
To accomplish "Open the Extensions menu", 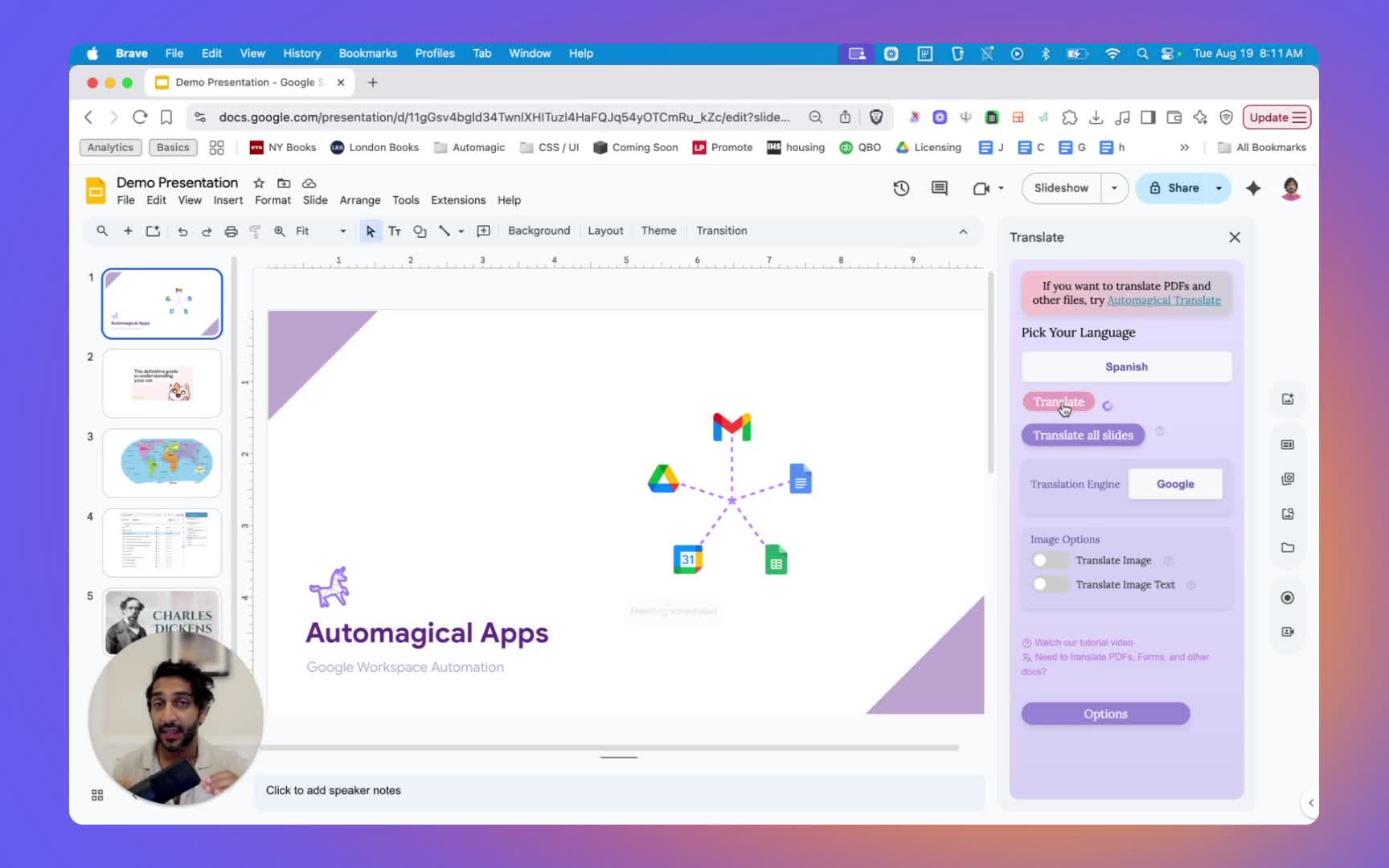I will pos(457,200).
